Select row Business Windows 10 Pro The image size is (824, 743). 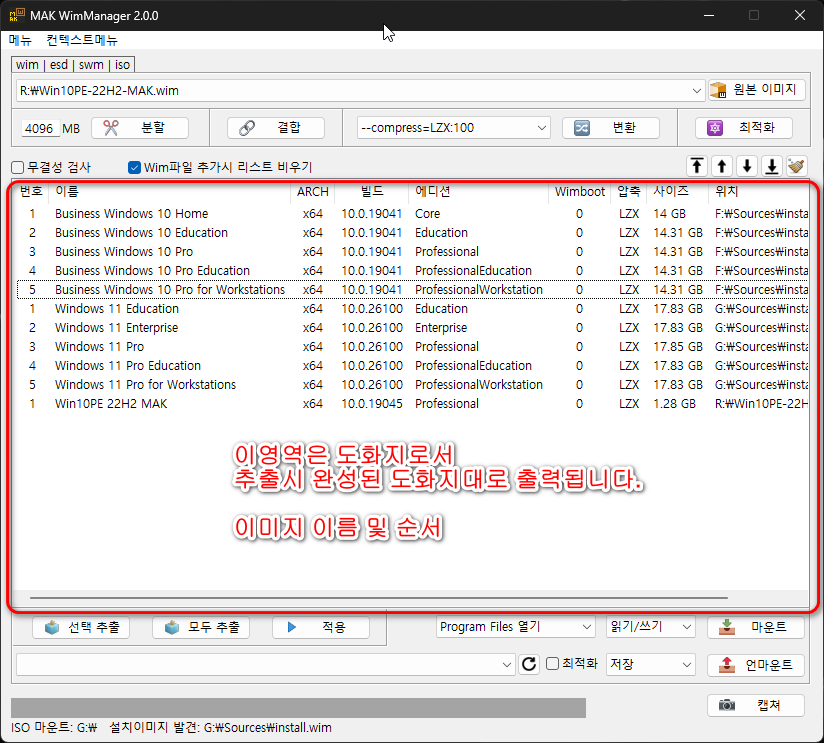413,252
